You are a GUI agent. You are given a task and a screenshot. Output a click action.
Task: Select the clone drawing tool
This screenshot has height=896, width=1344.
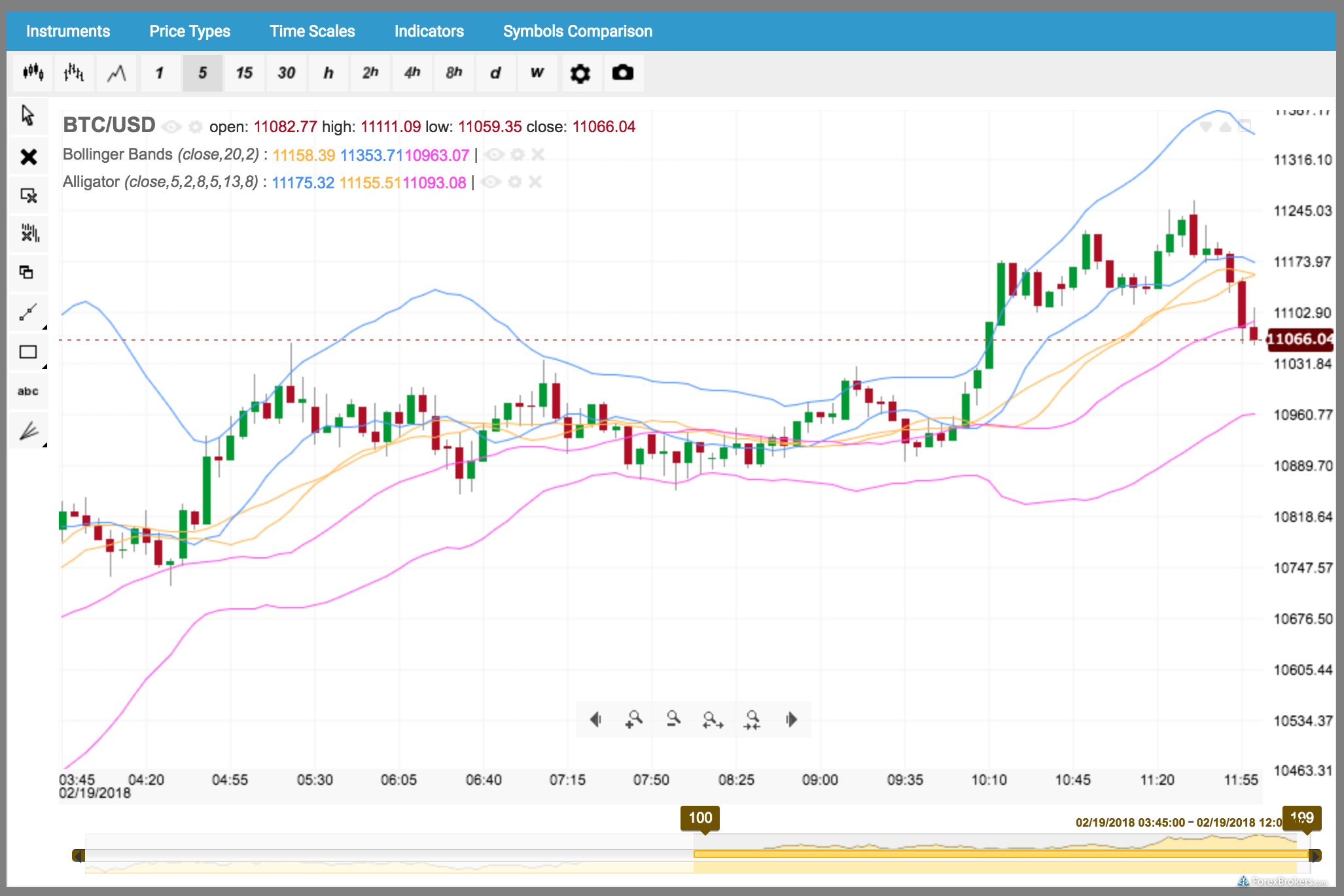(28, 272)
